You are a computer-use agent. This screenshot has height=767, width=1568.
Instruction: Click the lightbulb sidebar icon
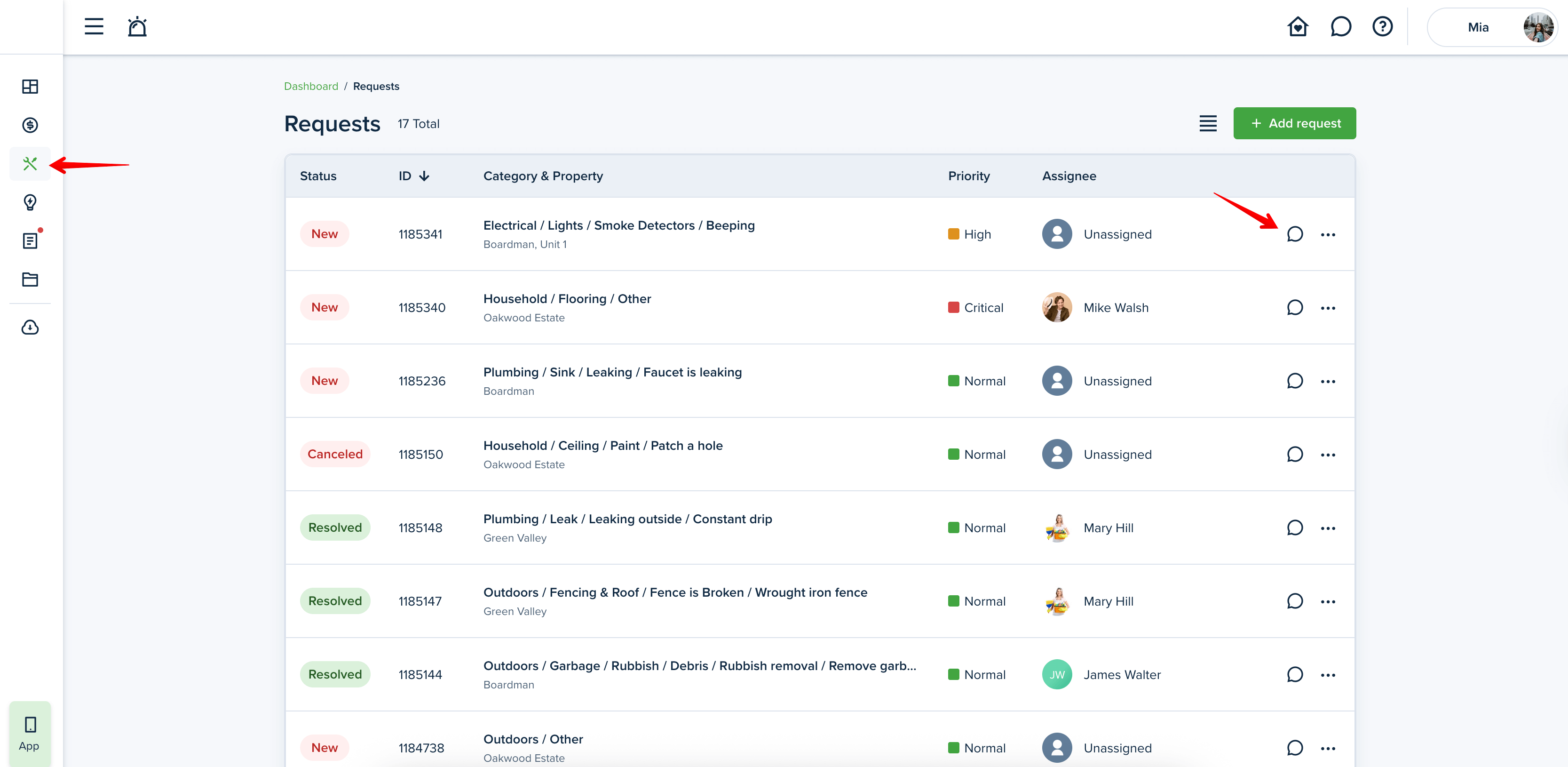click(30, 202)
